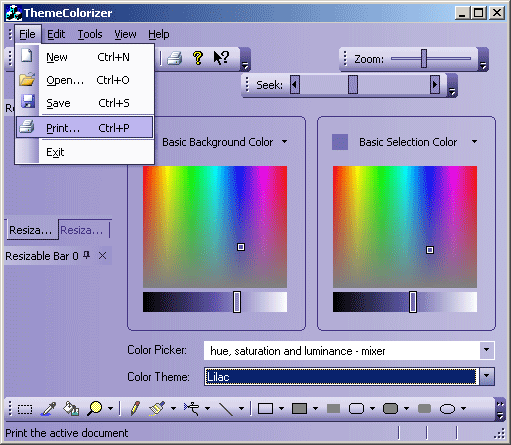Click the ThemeColorizer title bar app icon
Screen dimensions: 511x445
point(14,13)
